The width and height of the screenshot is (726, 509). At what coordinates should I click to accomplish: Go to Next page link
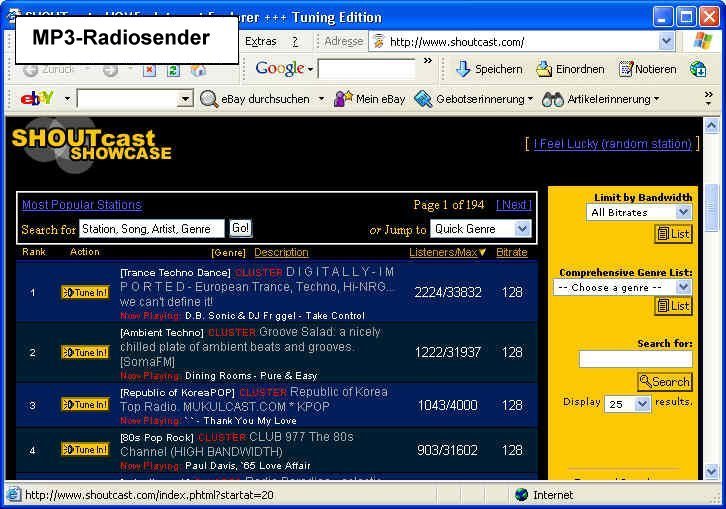(x=514, y=205)
